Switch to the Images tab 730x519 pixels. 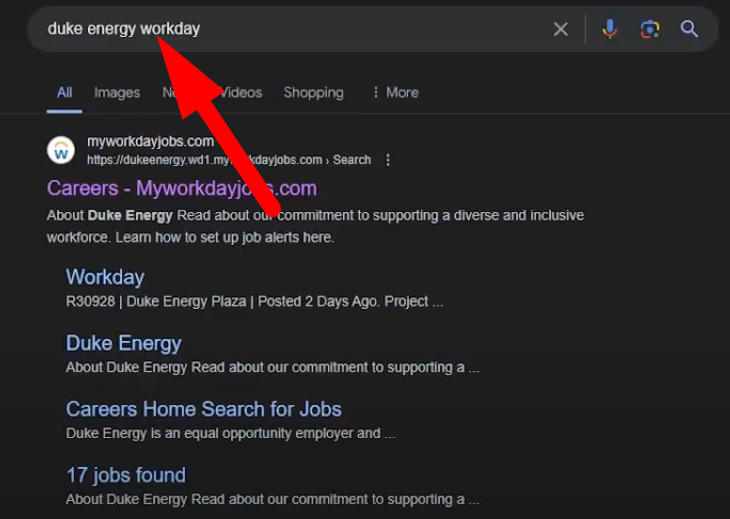click(117, 92)
